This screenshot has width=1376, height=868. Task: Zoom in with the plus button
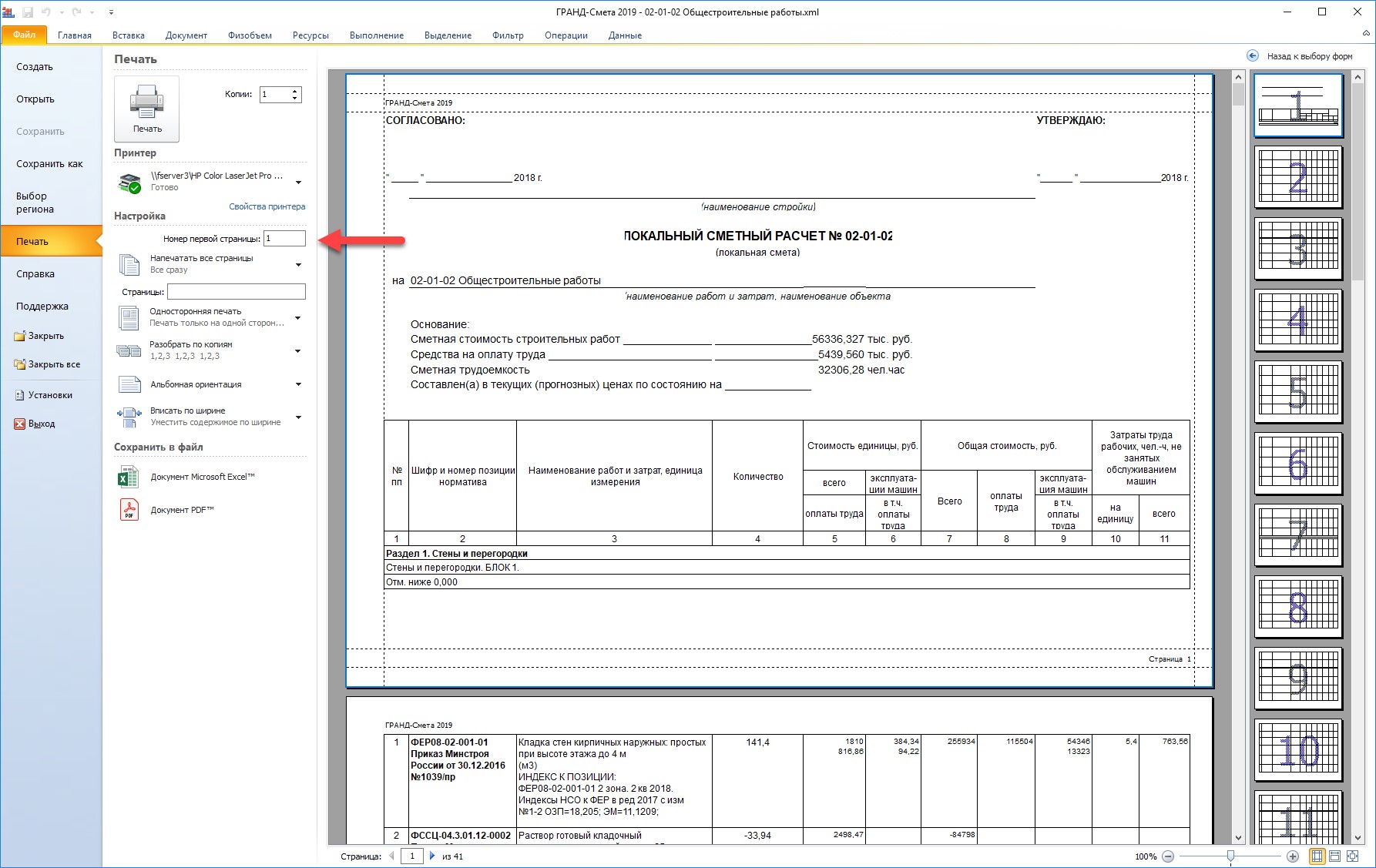[x=1293, y=856]
